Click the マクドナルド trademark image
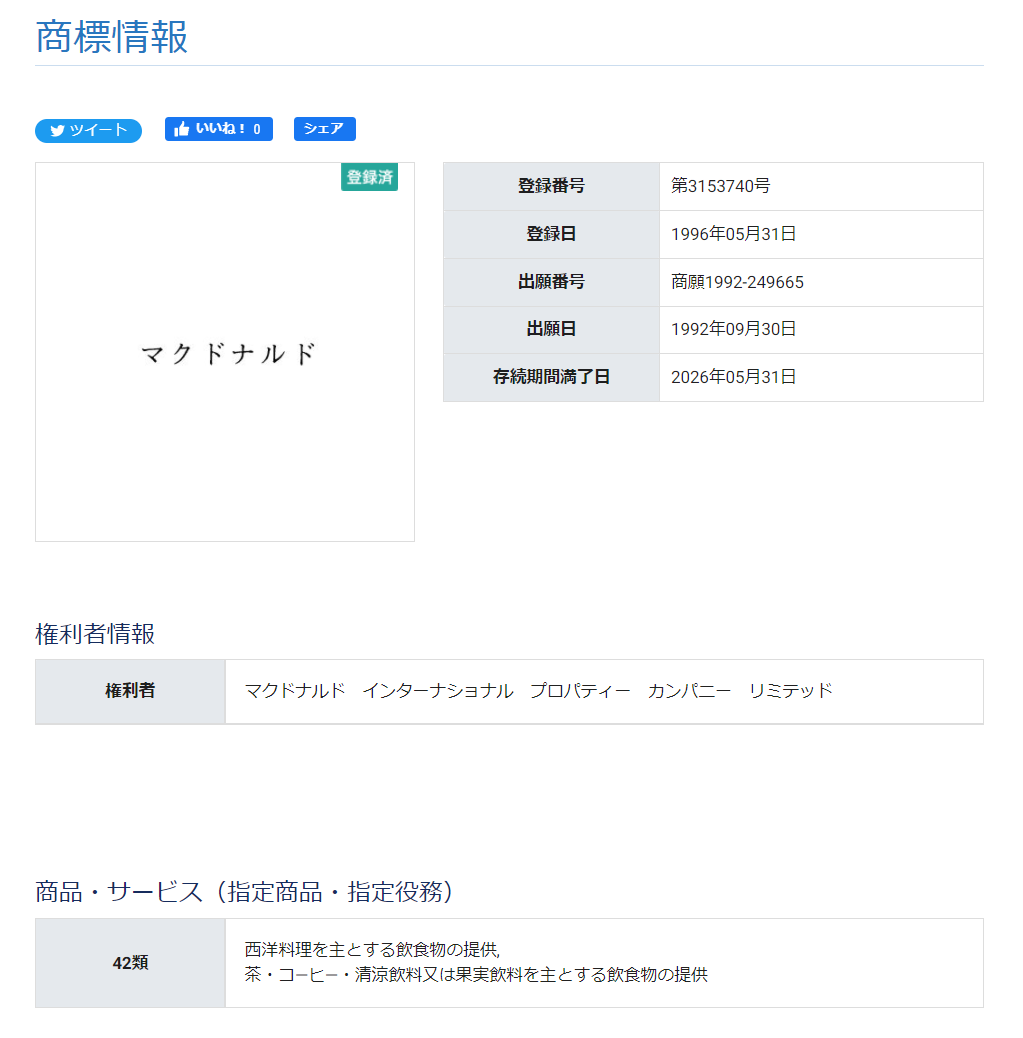This screenshot has width=1023, height=1038. click(225, 352)
